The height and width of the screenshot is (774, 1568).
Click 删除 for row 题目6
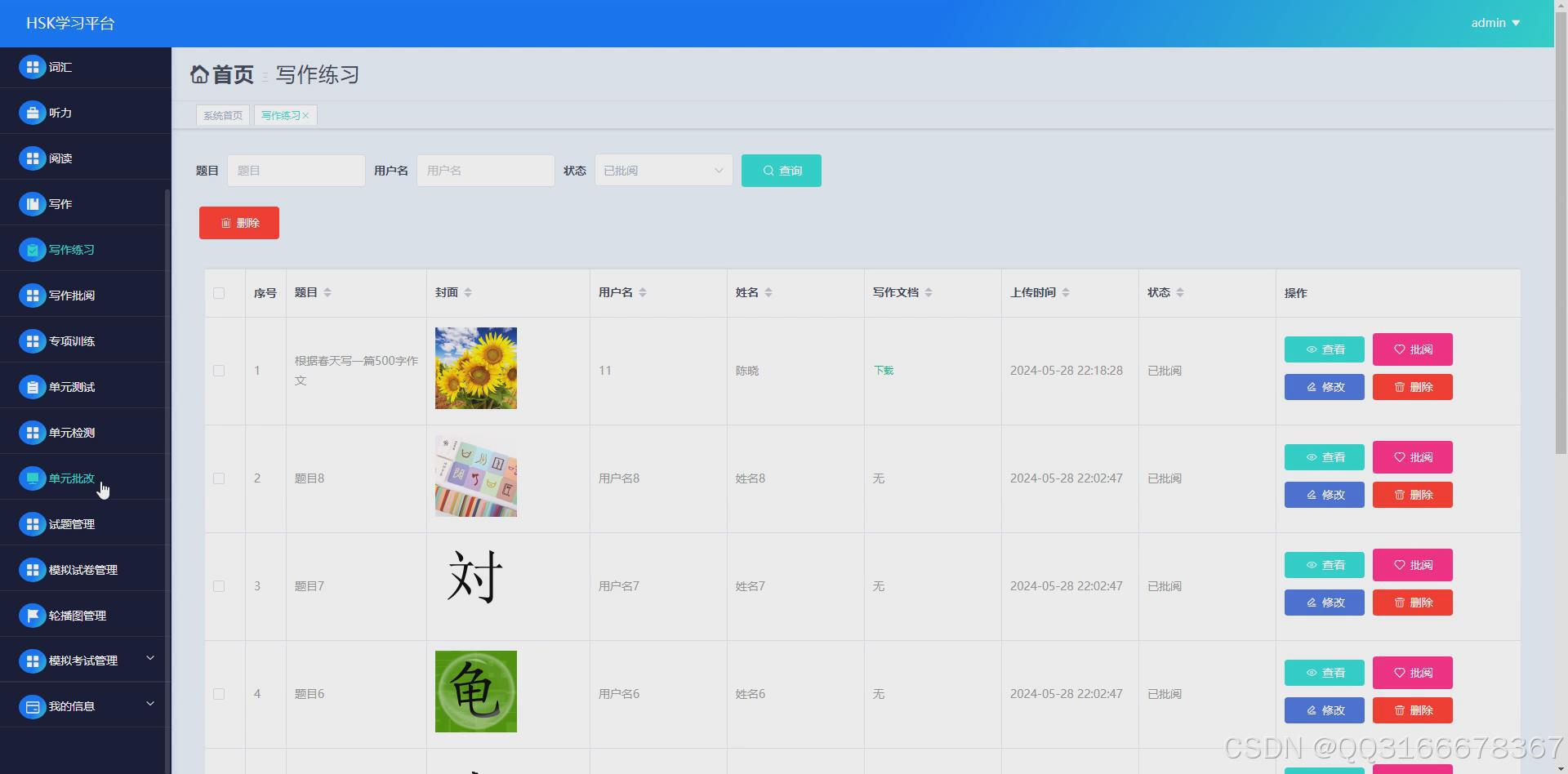click(1413, 710)
